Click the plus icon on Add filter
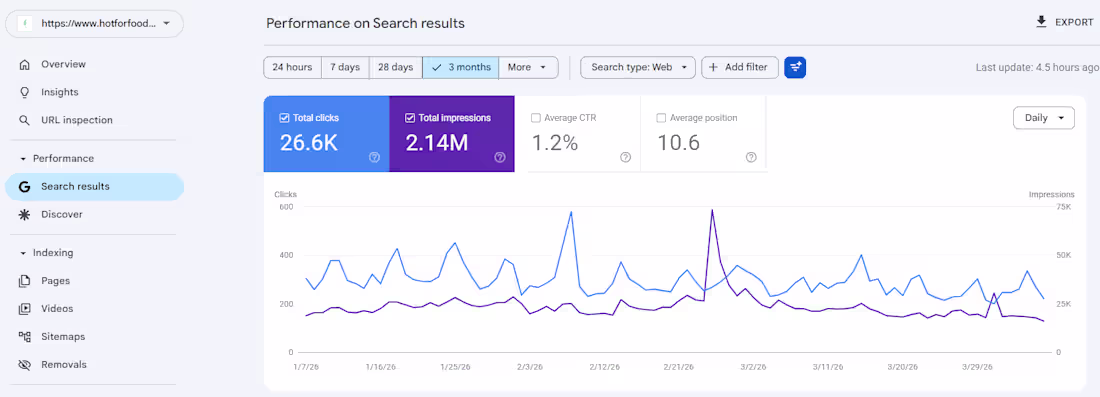1100x397 pixels. click(713, 67)
